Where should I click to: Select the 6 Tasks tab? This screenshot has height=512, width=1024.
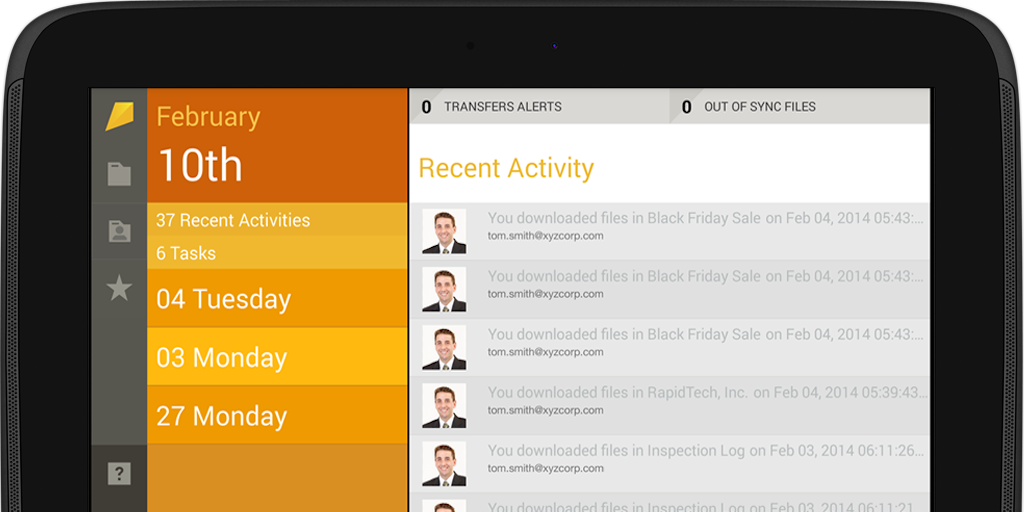tap(277, 253)
